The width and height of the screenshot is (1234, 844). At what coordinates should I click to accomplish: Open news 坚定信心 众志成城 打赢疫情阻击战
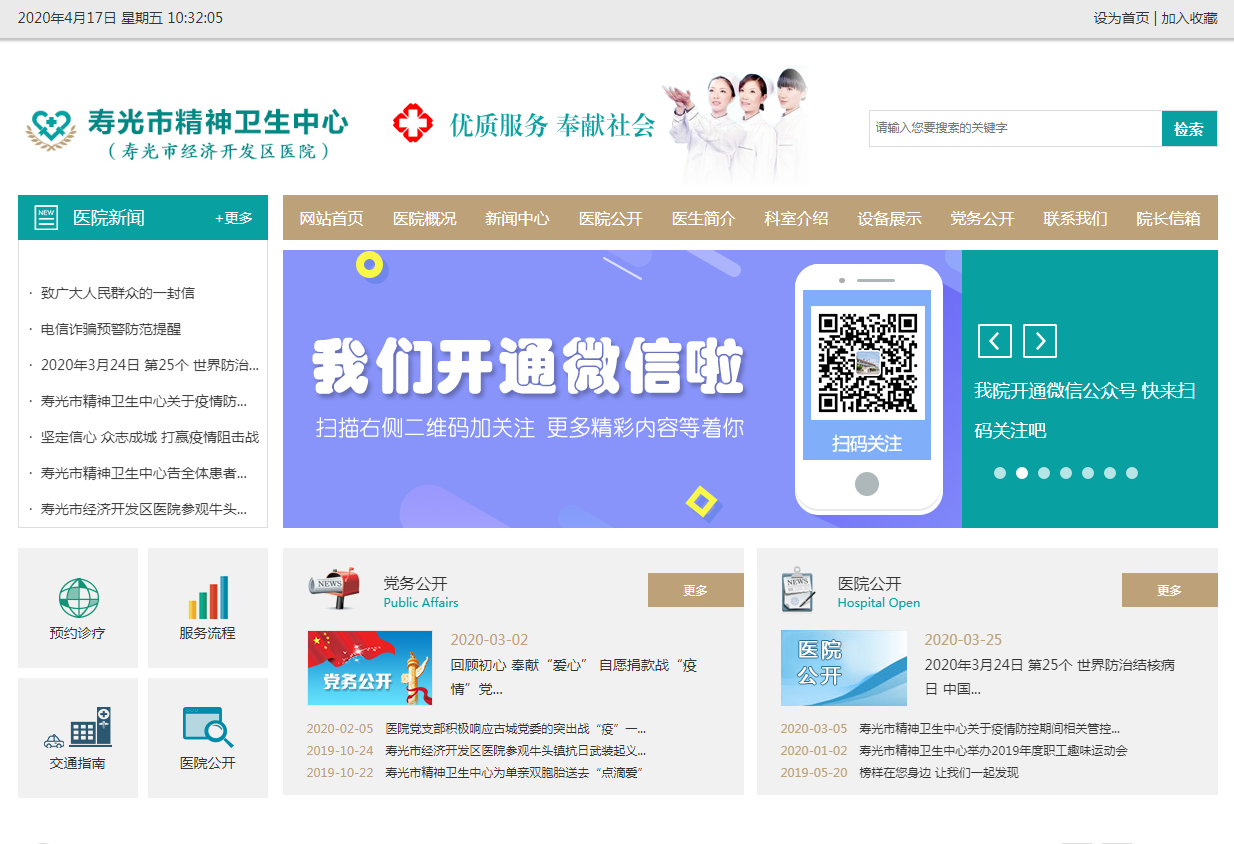[x=150, y=437]
